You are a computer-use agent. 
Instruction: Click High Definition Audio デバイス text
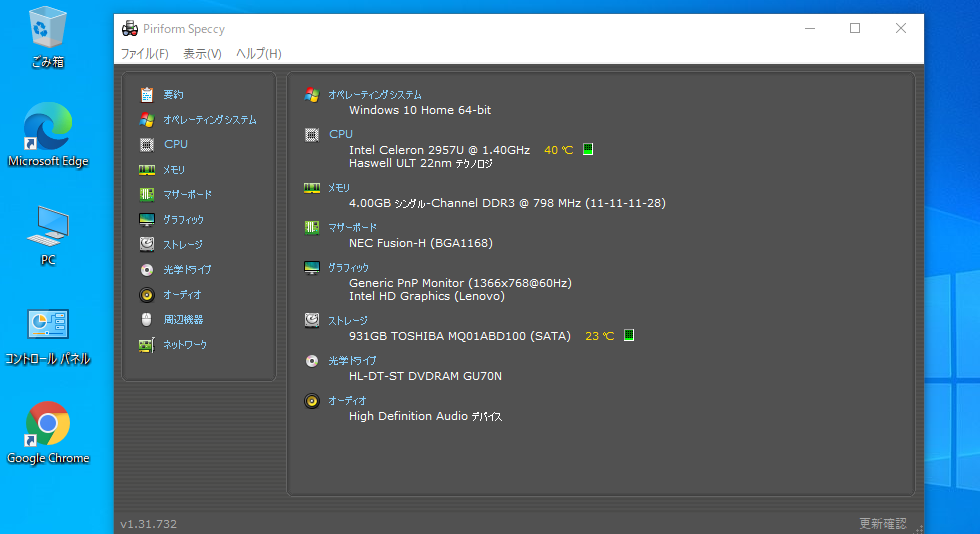(x=425, y=416)
